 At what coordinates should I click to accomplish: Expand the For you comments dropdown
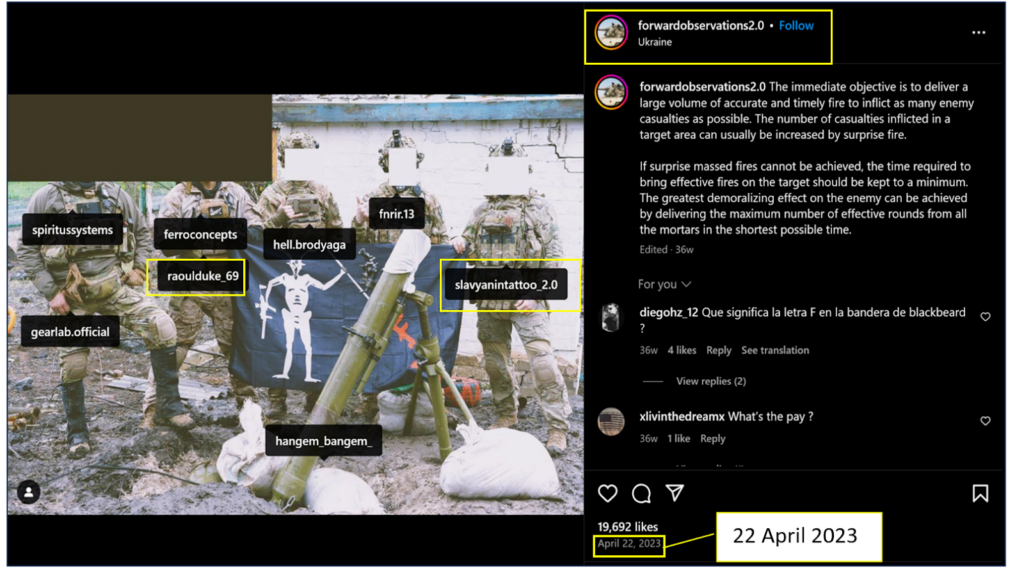coord(665,285)
